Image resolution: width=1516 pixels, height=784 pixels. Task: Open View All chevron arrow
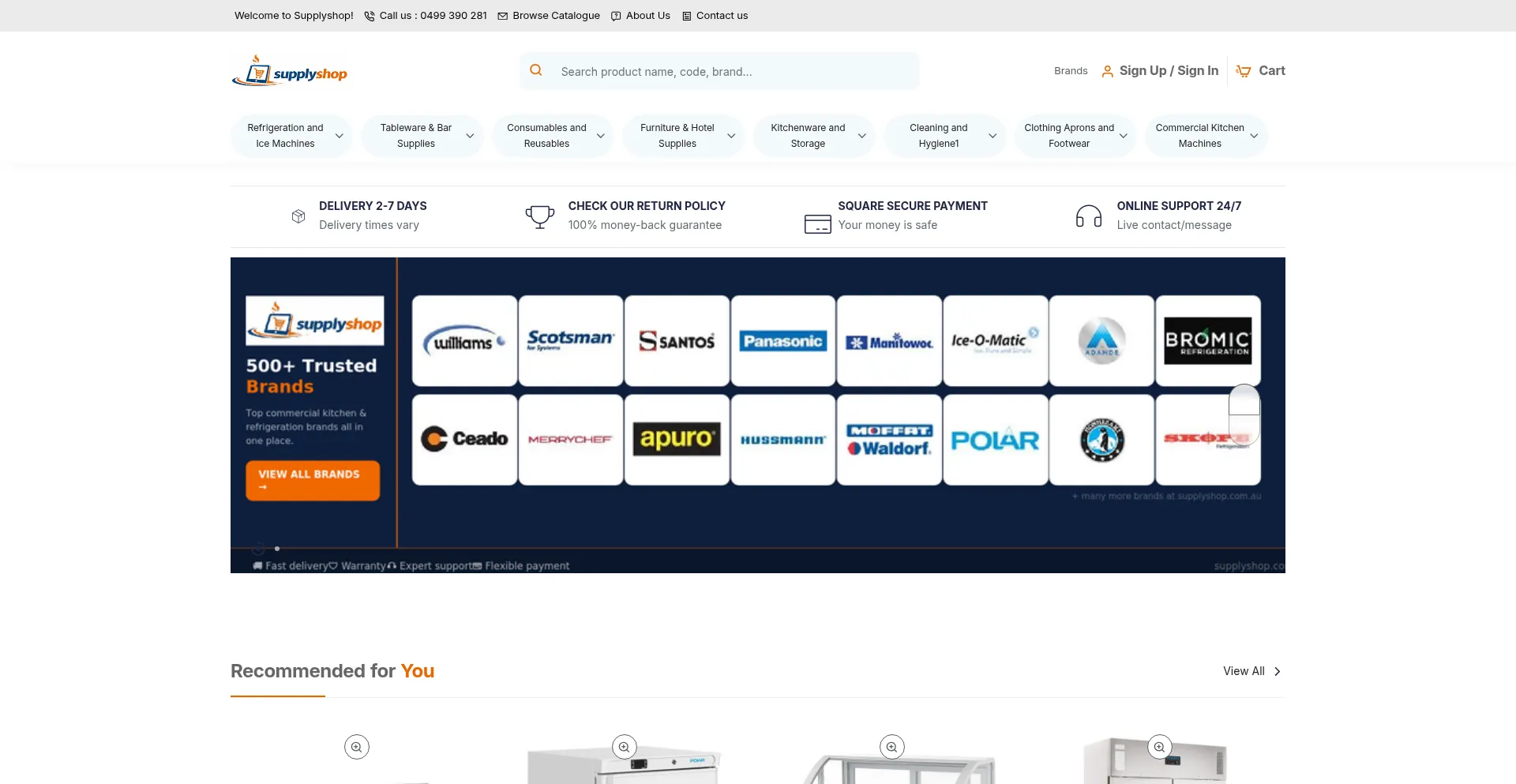coord(1278,671)
